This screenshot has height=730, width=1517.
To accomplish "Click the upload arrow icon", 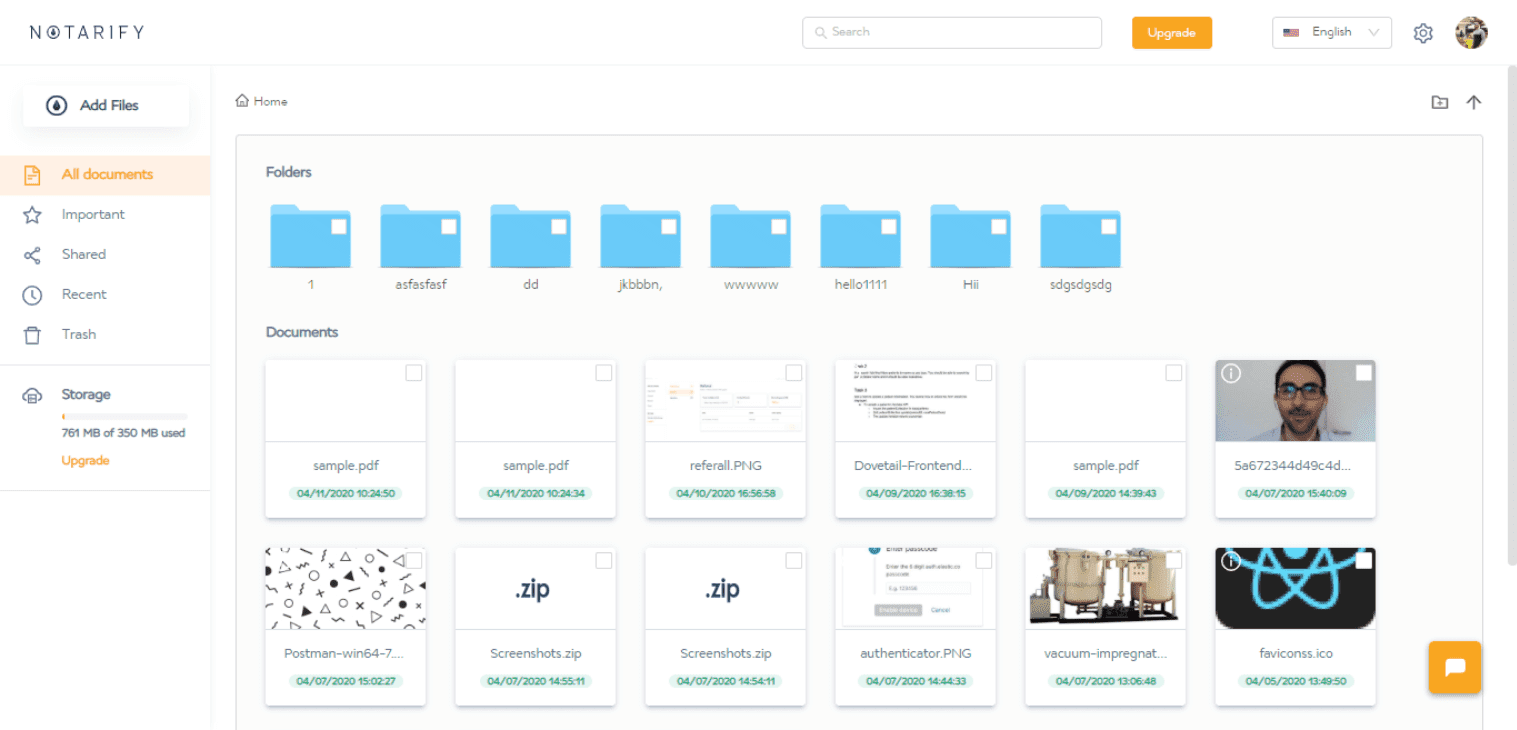I will click(x=1473, y=102).
